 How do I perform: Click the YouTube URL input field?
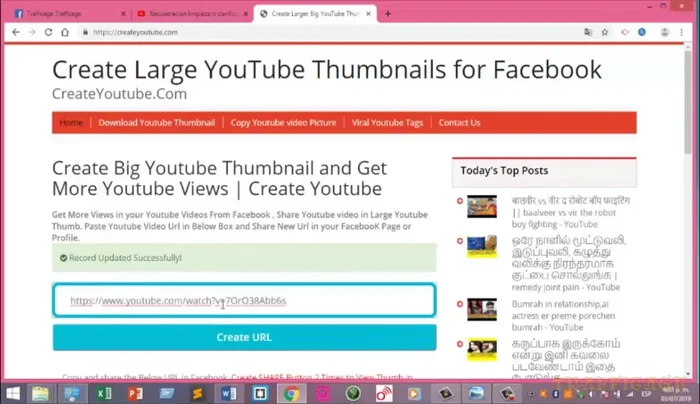pos(244,301)
